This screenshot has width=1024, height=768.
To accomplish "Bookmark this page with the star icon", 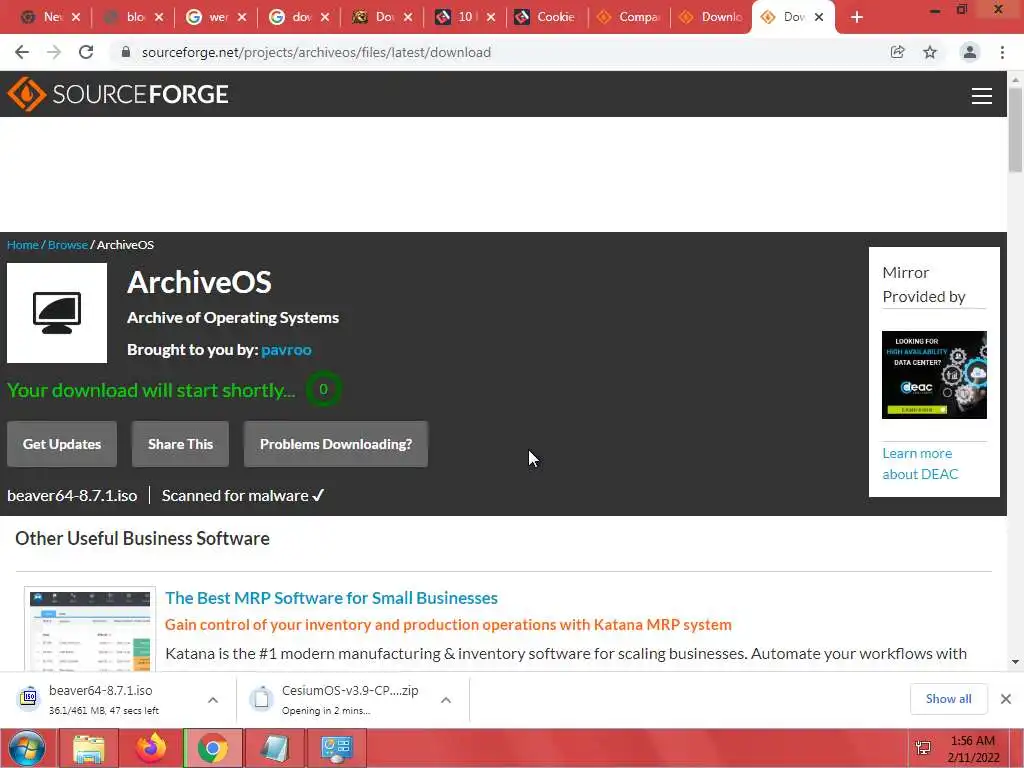I will click(930, 52).
